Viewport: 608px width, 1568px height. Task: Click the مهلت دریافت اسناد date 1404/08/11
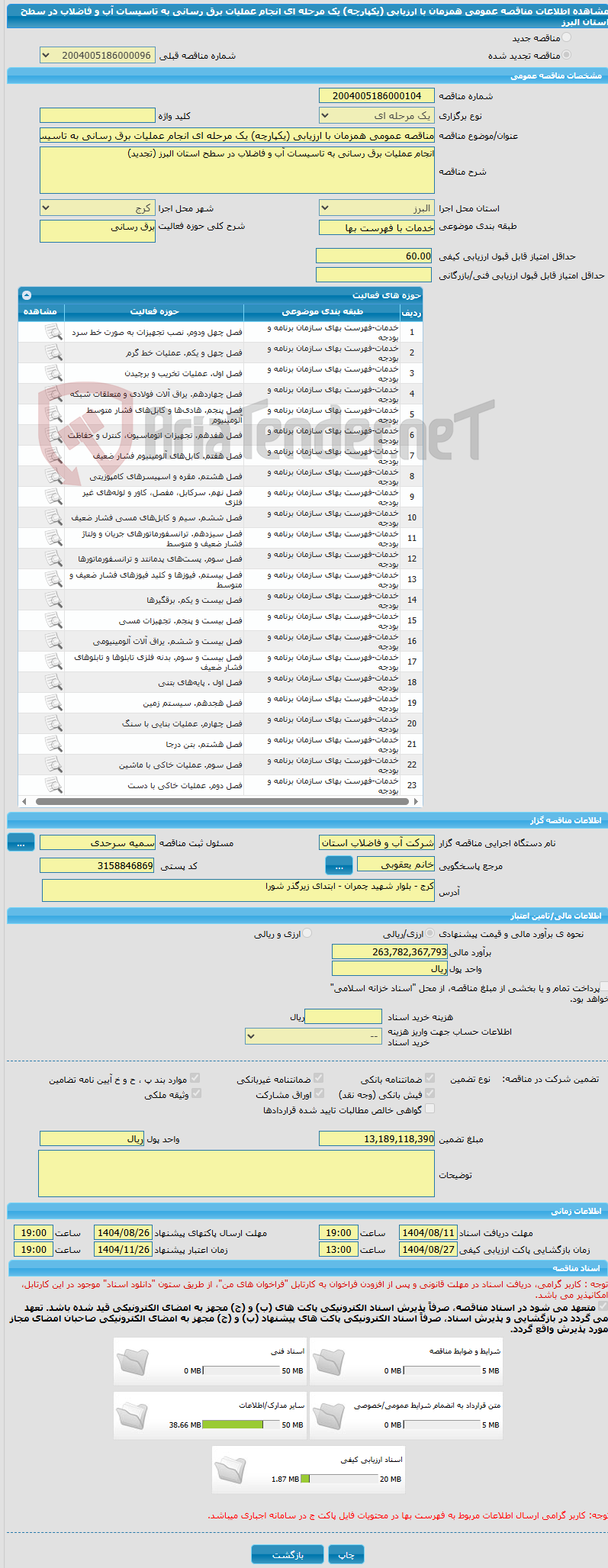coord(428,1232)
